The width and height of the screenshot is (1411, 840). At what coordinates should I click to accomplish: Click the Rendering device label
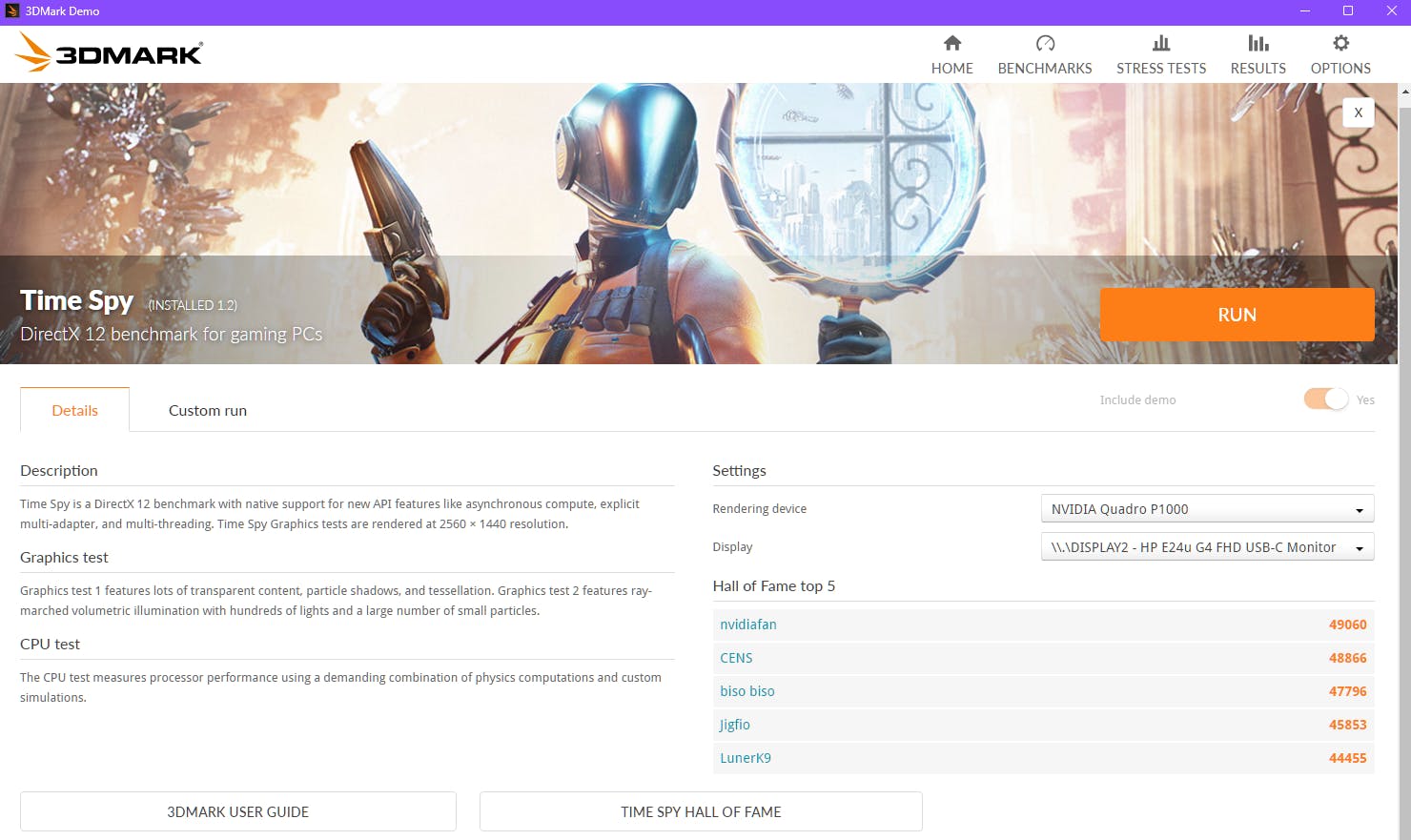[x=760, y=509]
